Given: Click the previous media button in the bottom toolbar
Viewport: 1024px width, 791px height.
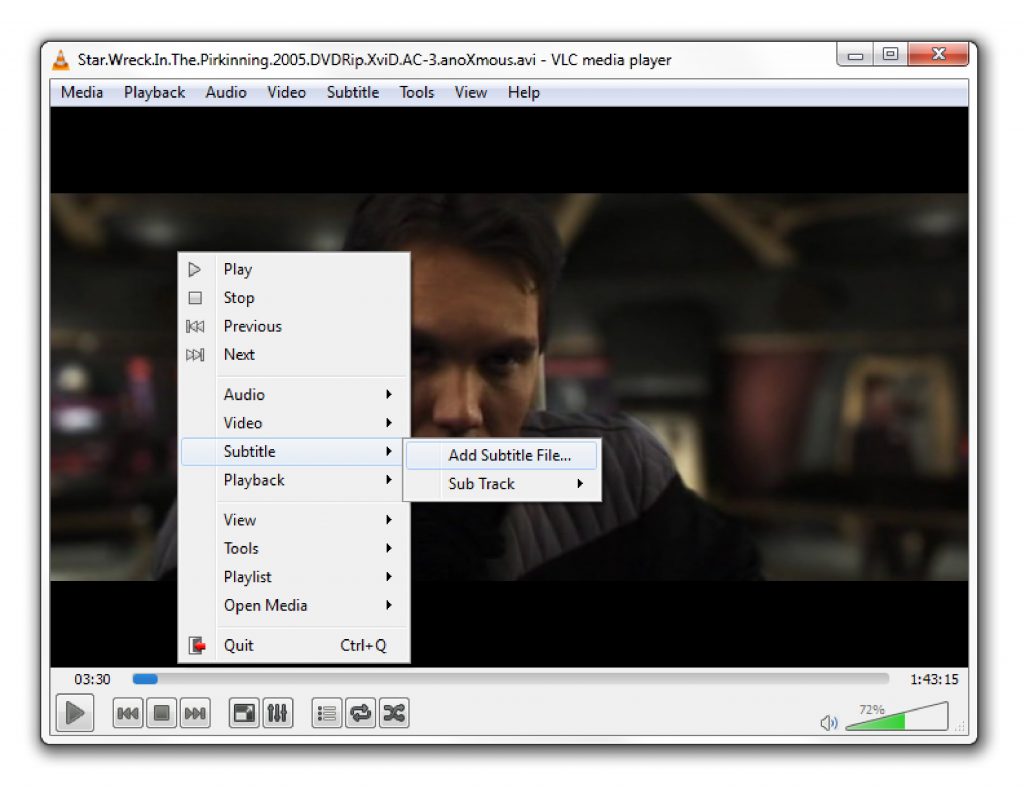Looking at the screenshot, I should coord(128,713).
